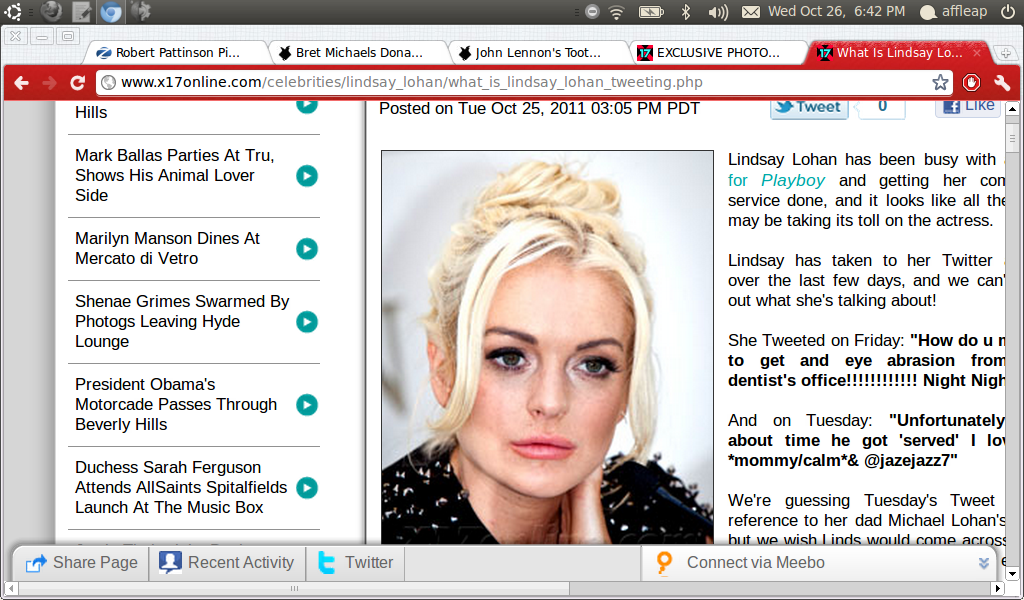This screenshot has height=600, width=1024.
Task: Switch to the Robert Pattinson tab
Action: tap(176, 53)
